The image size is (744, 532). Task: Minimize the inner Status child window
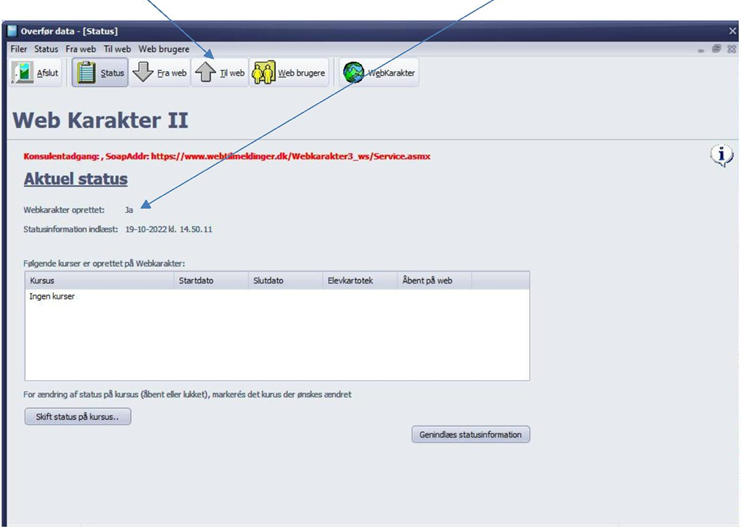click(701, 49)
